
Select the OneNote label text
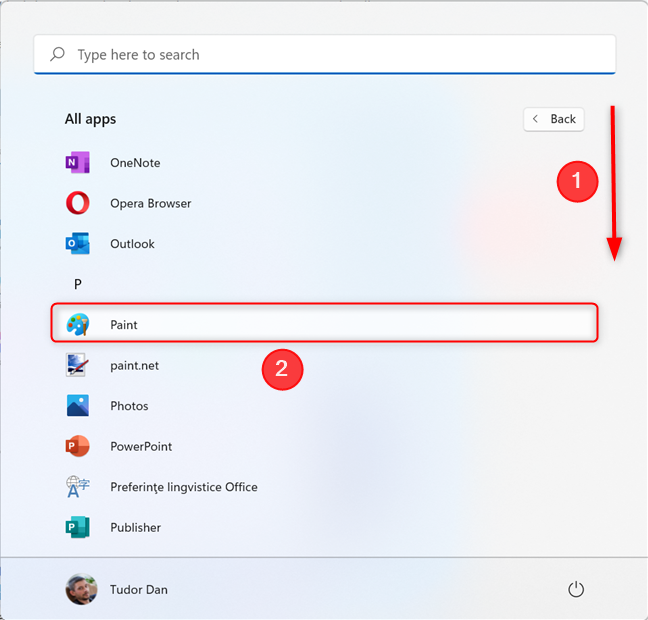tap(135, 162)
